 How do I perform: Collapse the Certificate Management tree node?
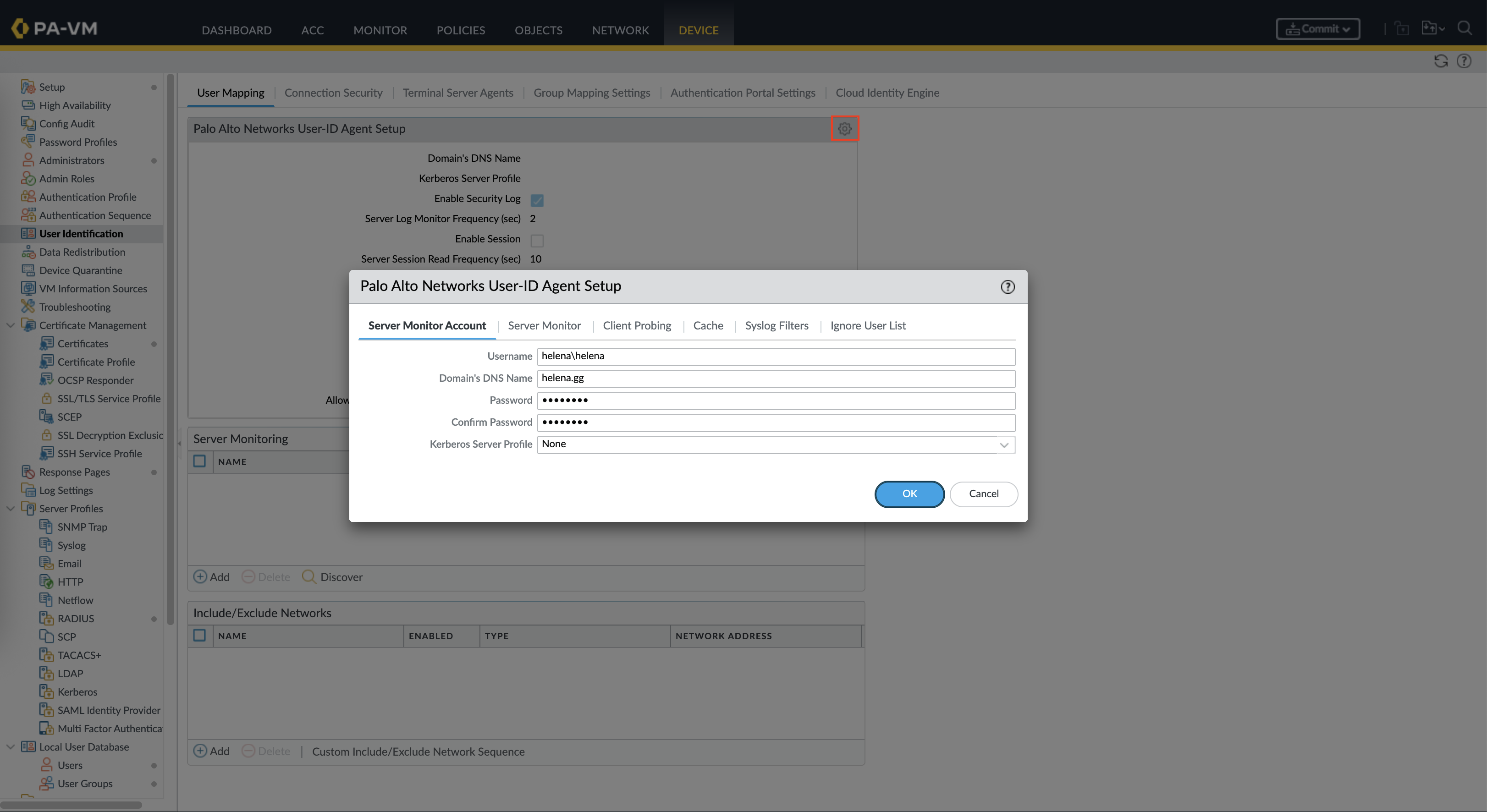(x=11, y=325)
